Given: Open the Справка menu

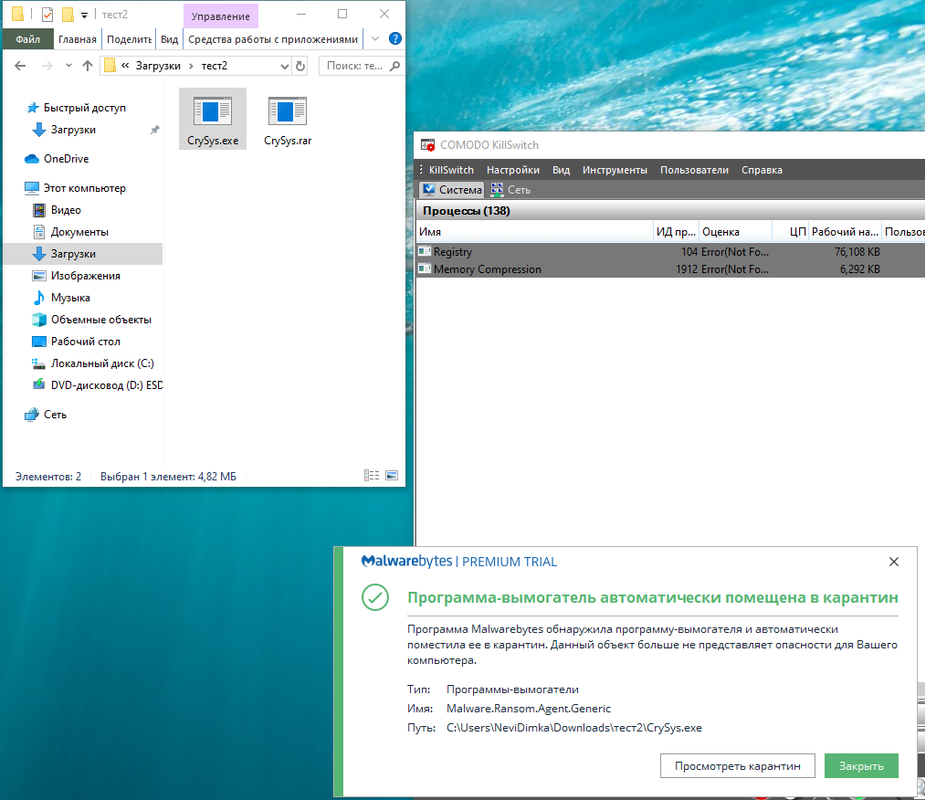Looking at the screenshot, I should pyautogui.click(x=762, y=170).
